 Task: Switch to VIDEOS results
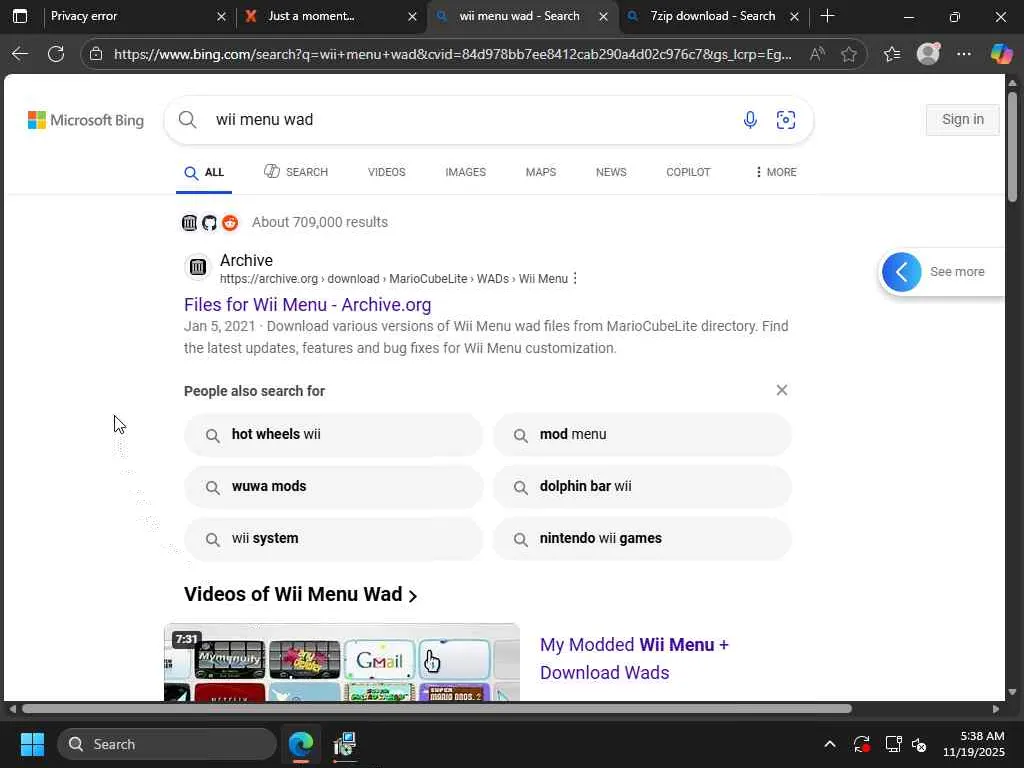click(x=387, y=172)
